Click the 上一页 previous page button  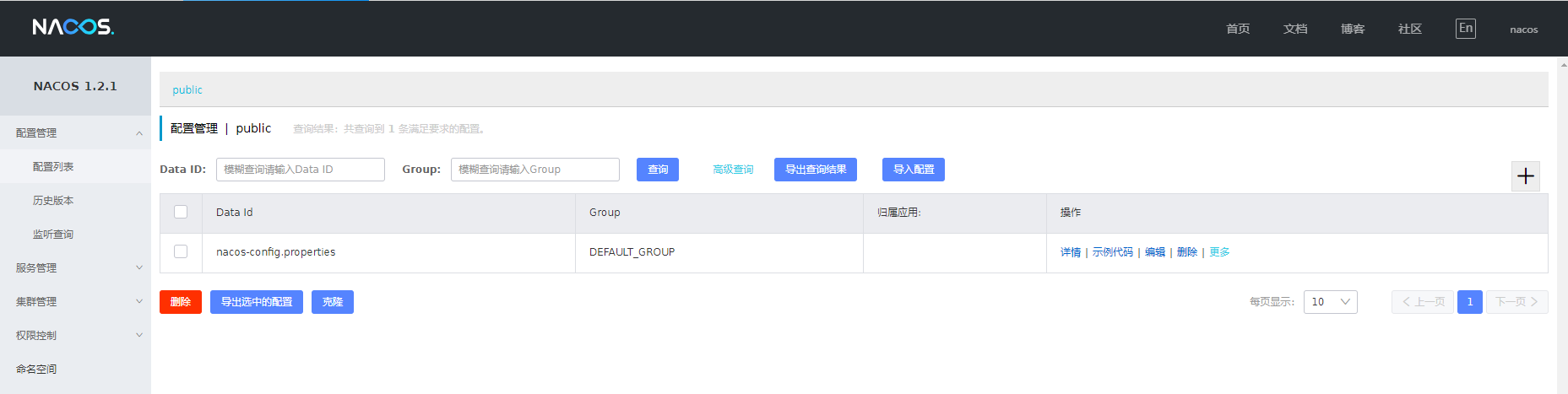(x=1423, y=302)
